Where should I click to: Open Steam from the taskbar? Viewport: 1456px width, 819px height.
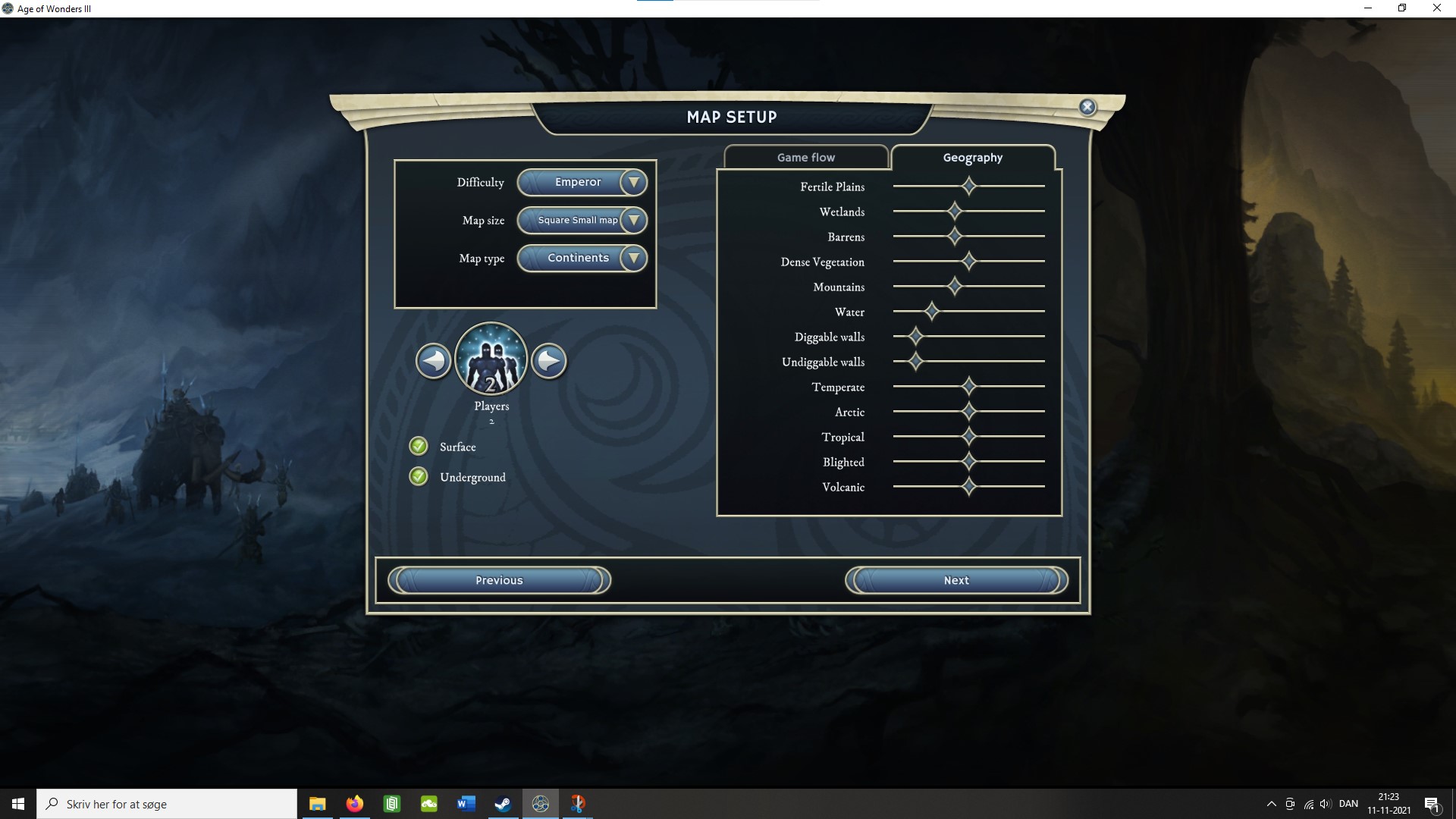503,804
